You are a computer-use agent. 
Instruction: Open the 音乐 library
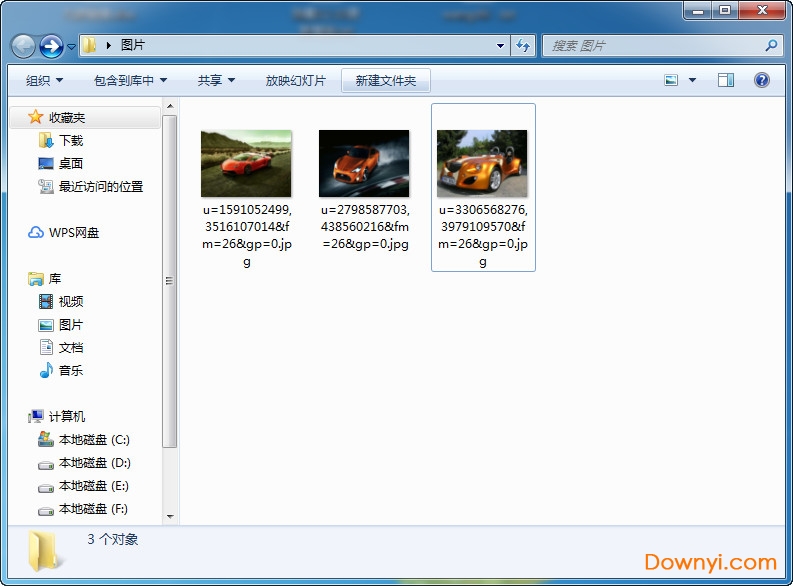[x=71, y=371]
